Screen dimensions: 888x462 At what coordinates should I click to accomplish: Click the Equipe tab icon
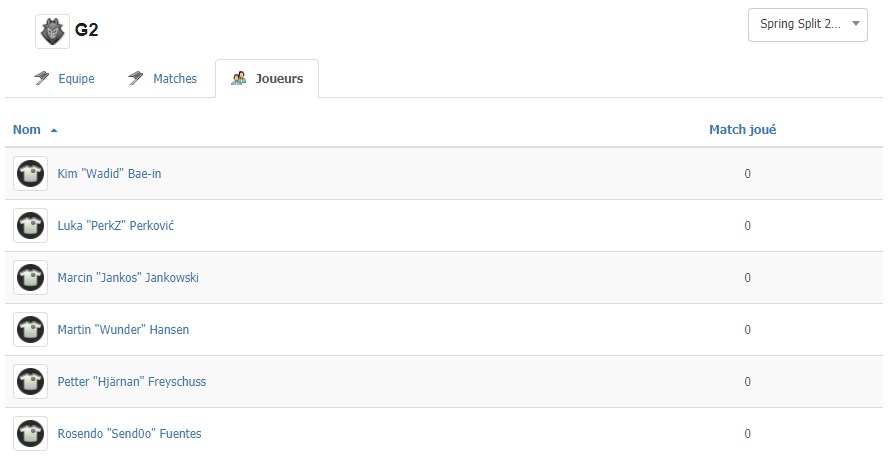pos(41,78)
